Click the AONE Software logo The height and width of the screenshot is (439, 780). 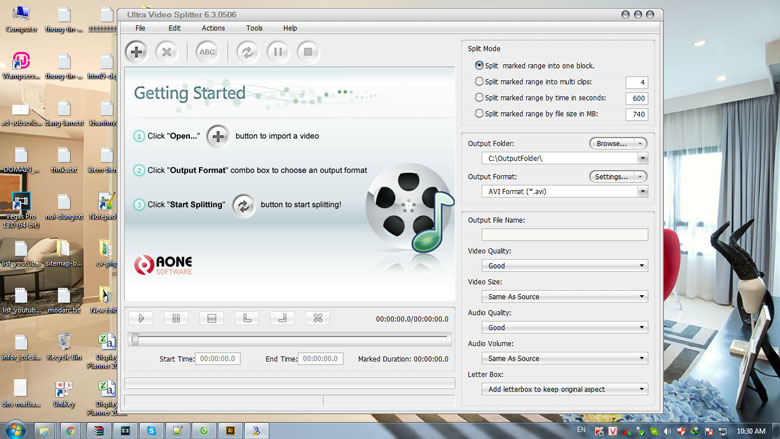coord(163,264)
